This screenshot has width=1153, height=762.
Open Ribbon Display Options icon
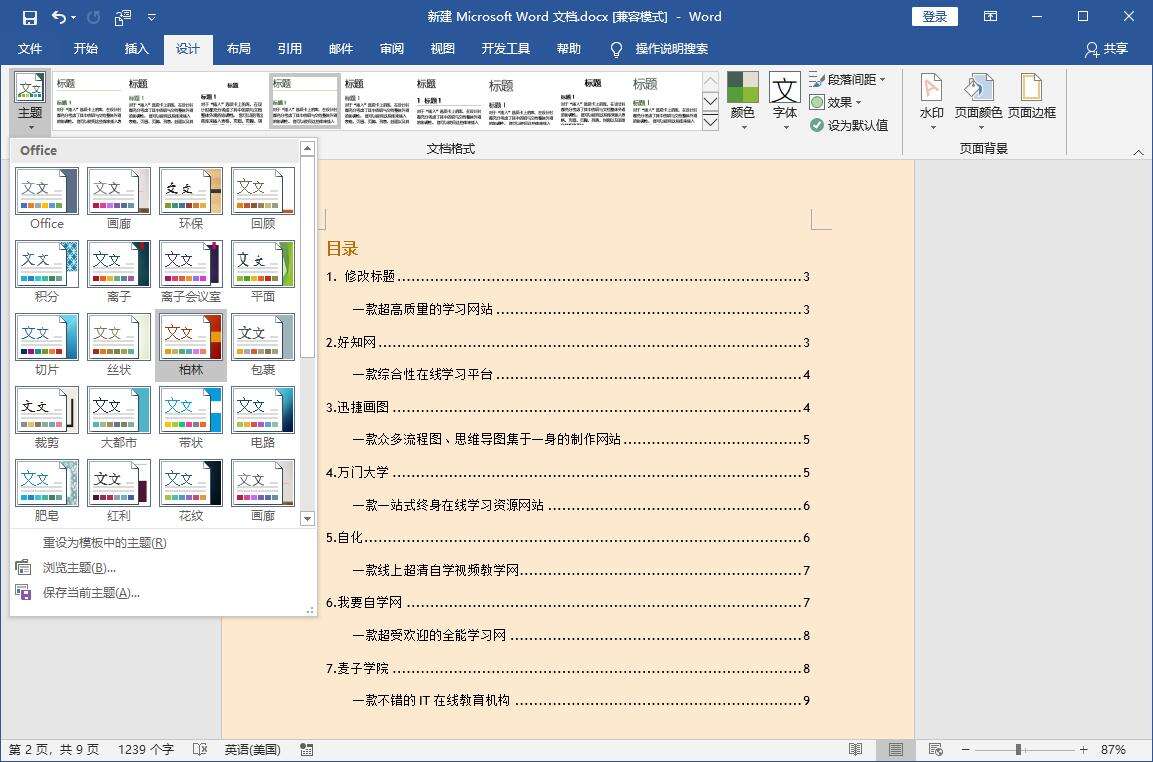click(990, 17)
